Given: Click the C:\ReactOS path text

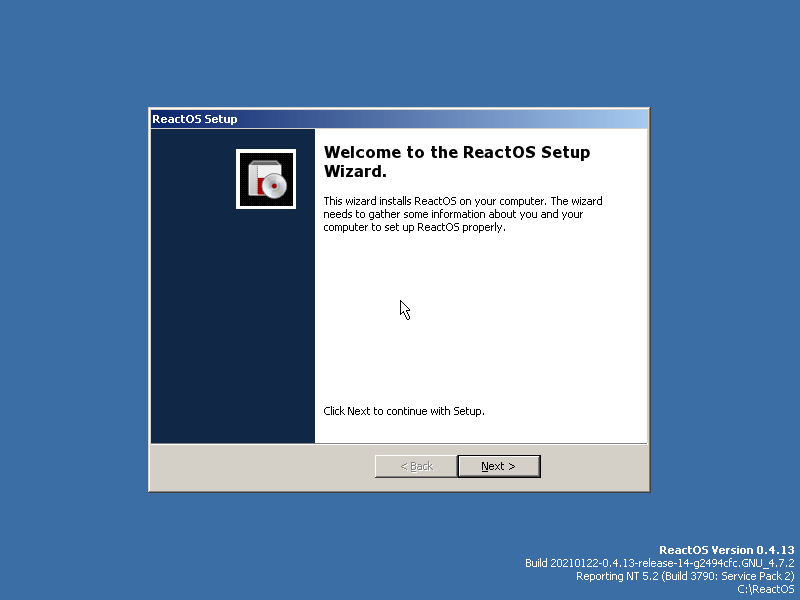Looking at the screenshot, I should click(x=766, y=589).
